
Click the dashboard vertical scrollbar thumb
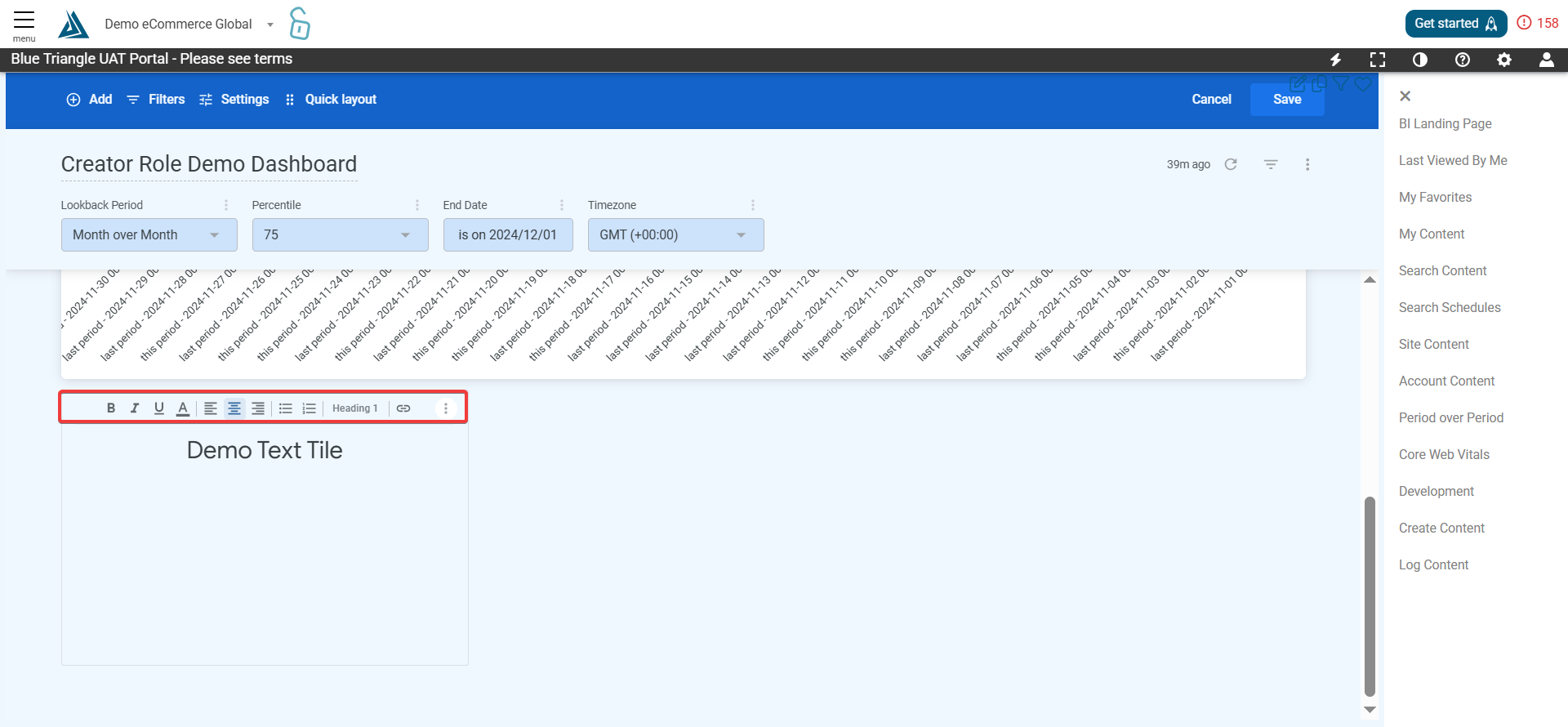coord(1370,596)
